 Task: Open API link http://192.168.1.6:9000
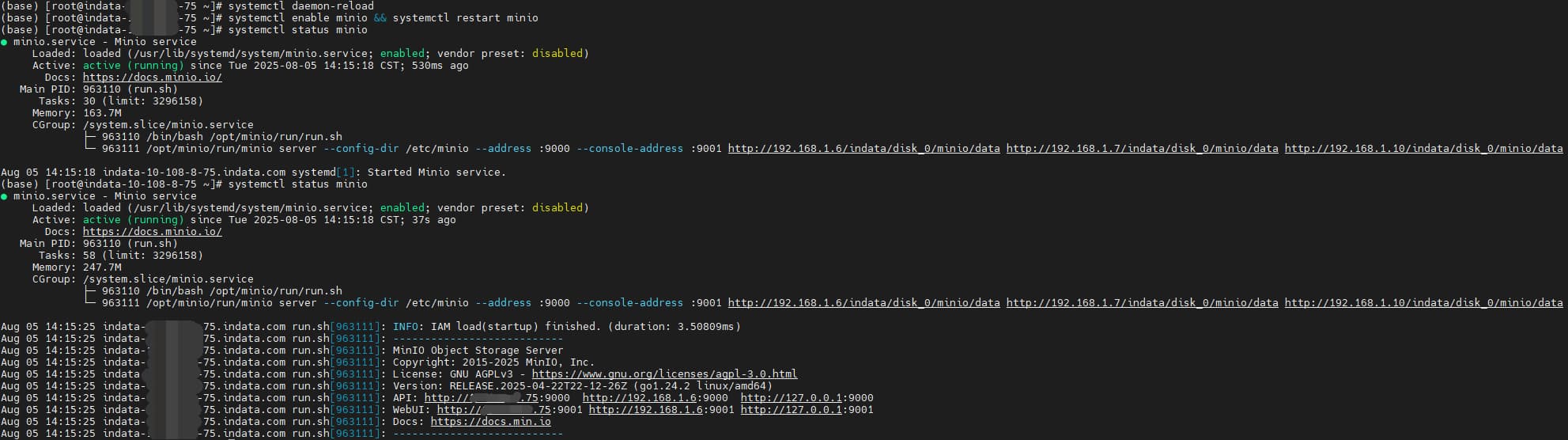[655, 397]
